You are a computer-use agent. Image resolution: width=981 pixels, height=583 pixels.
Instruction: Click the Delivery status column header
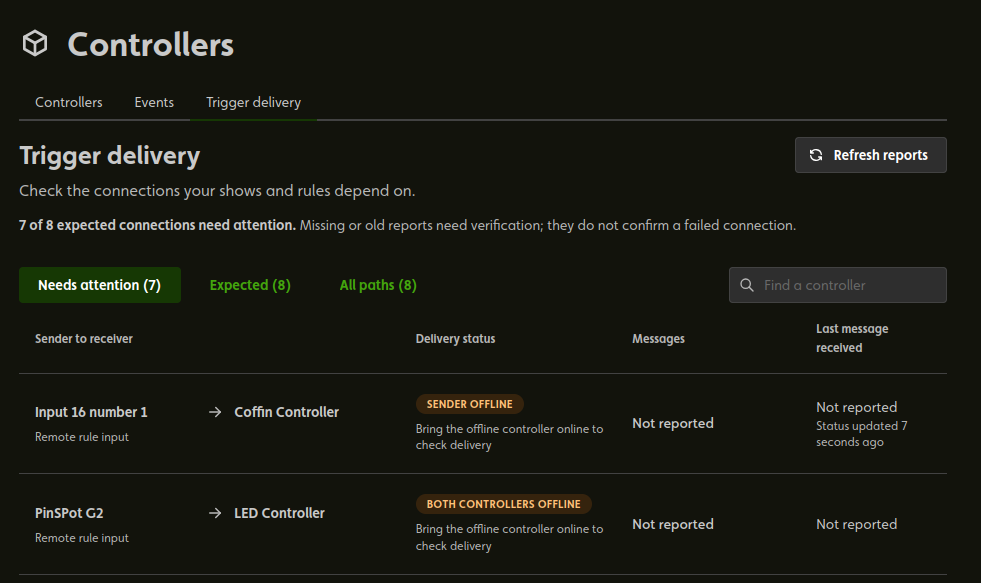(455, 338)
